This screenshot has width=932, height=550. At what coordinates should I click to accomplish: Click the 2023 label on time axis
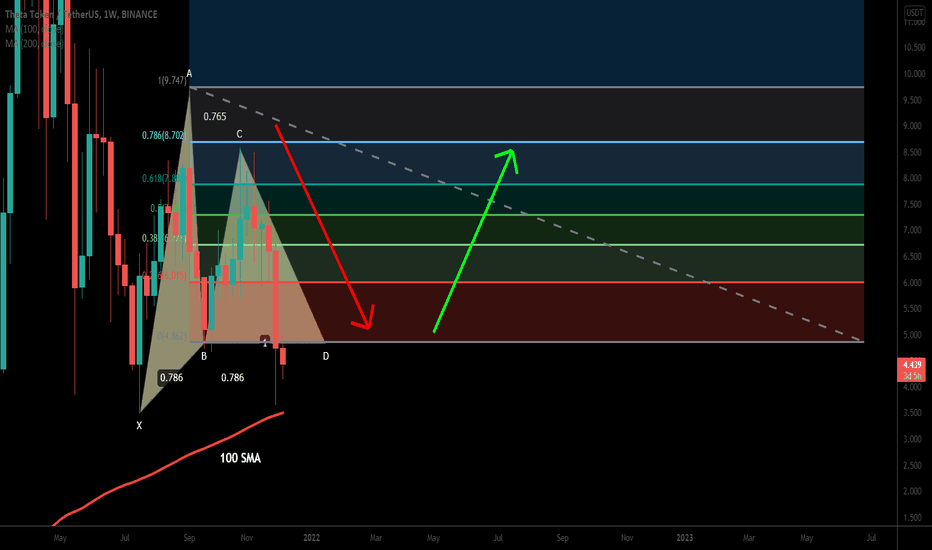tap(685, 538)
